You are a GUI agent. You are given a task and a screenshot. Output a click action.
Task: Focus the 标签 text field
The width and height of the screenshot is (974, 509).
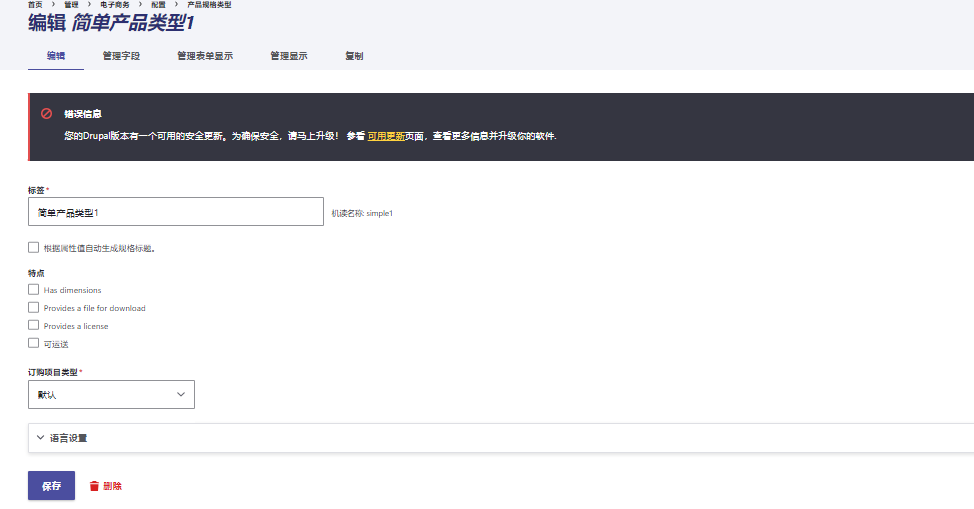[176, 212]
